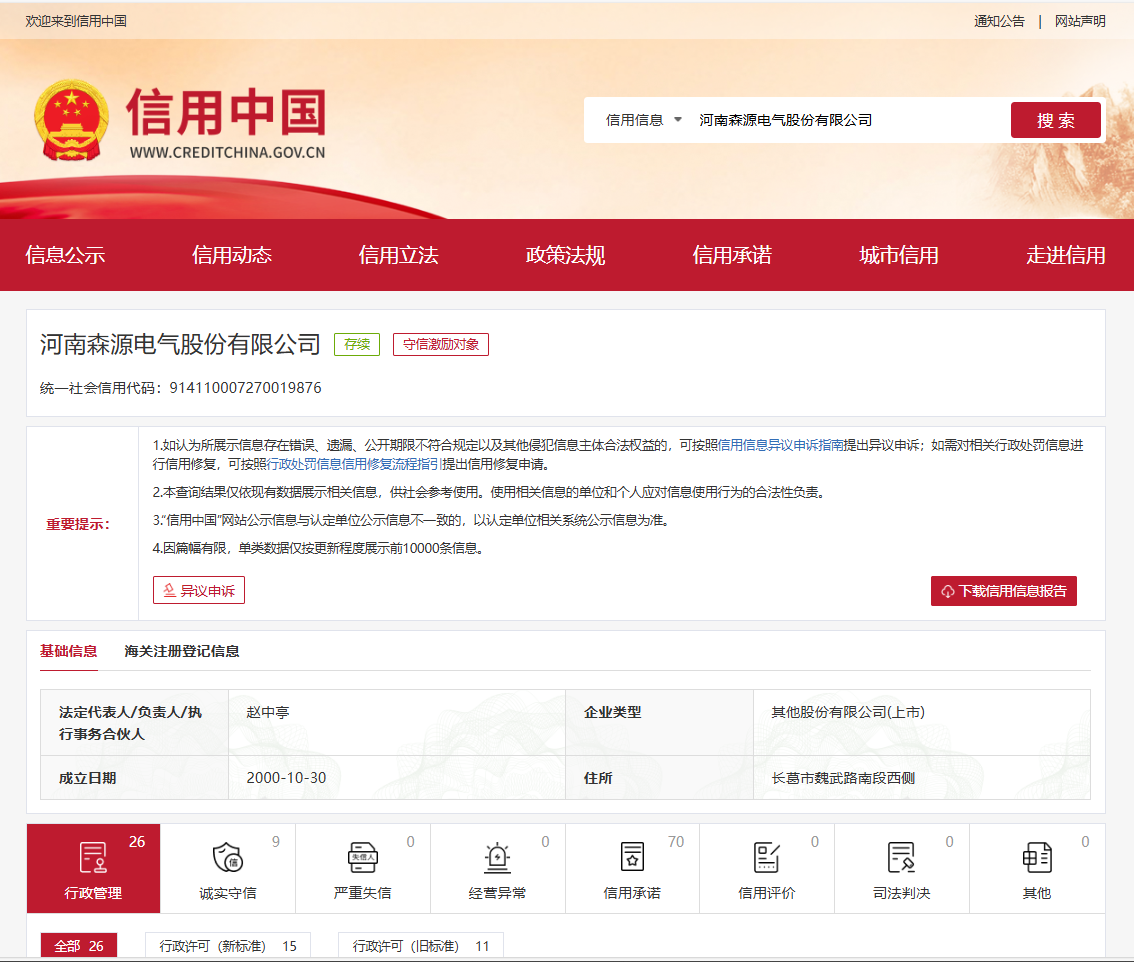
Task: Open 行政管理 category icon tile
Action: point(93,868)
